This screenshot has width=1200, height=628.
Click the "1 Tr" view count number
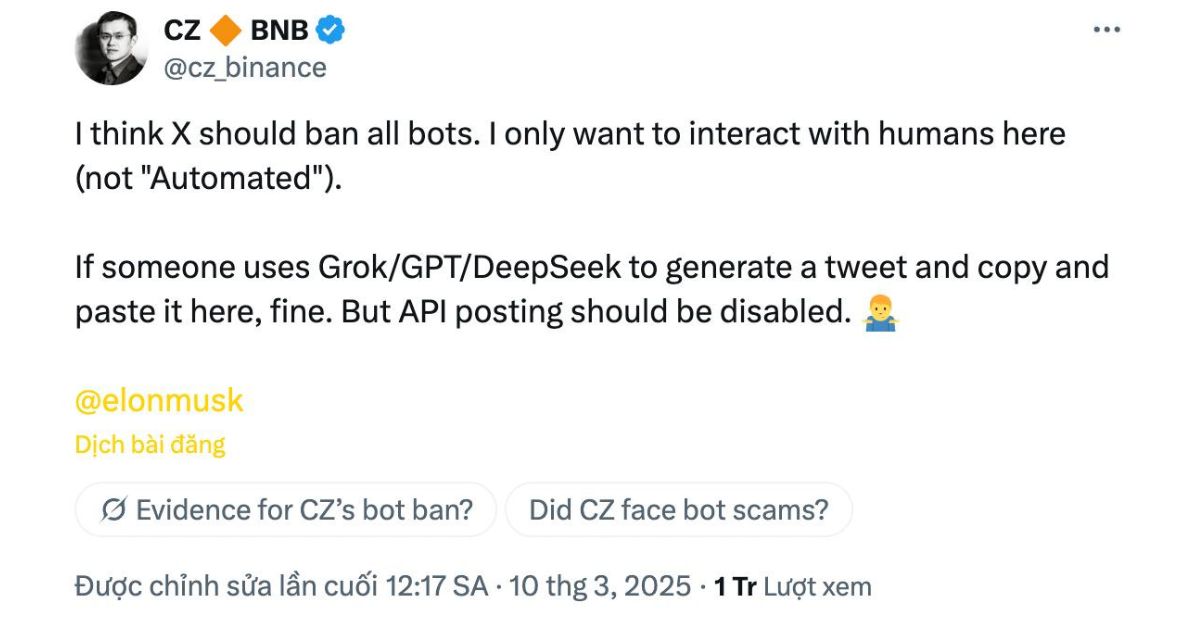(734, 587)
